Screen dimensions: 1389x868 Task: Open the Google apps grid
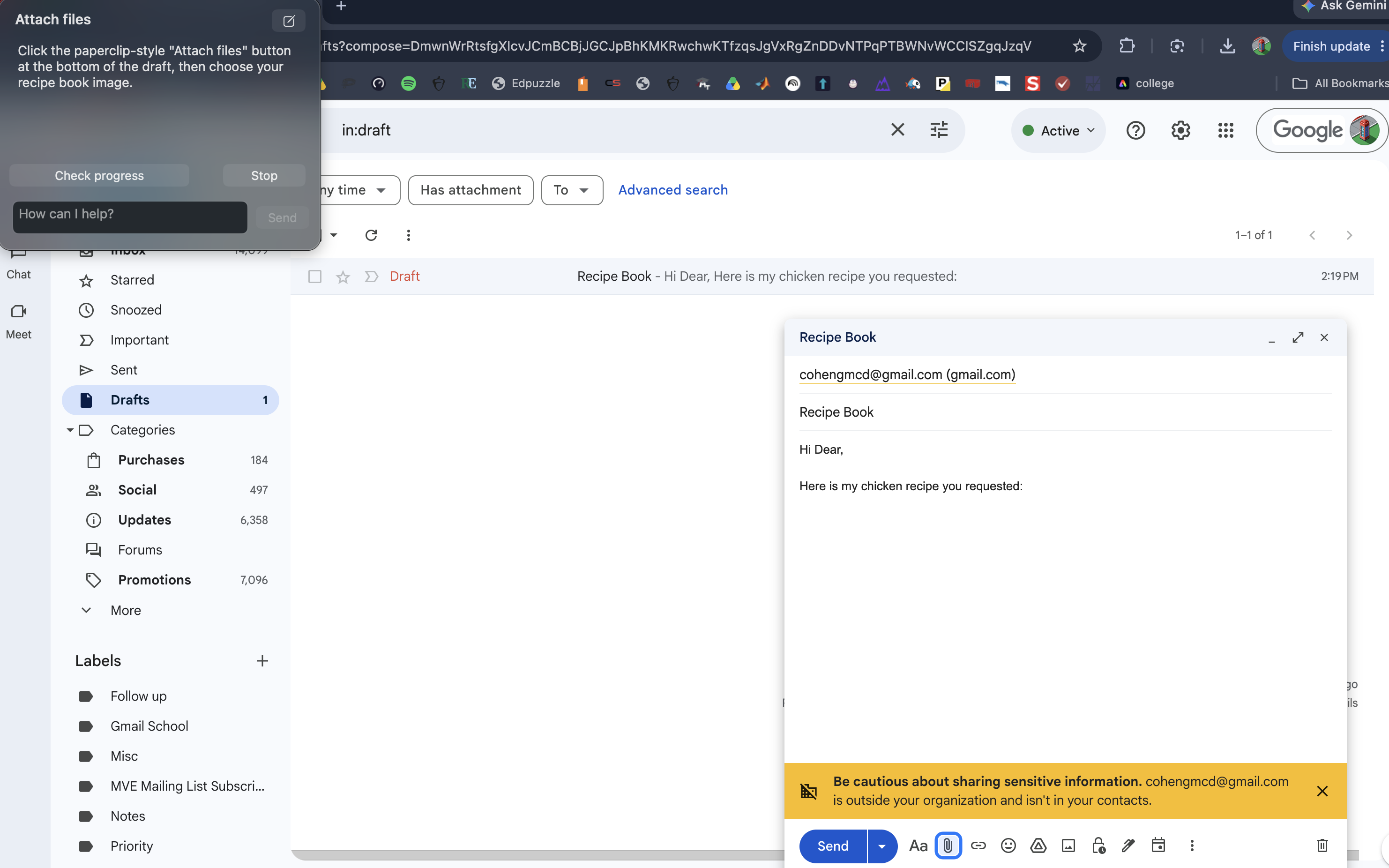pos(1225,130)
